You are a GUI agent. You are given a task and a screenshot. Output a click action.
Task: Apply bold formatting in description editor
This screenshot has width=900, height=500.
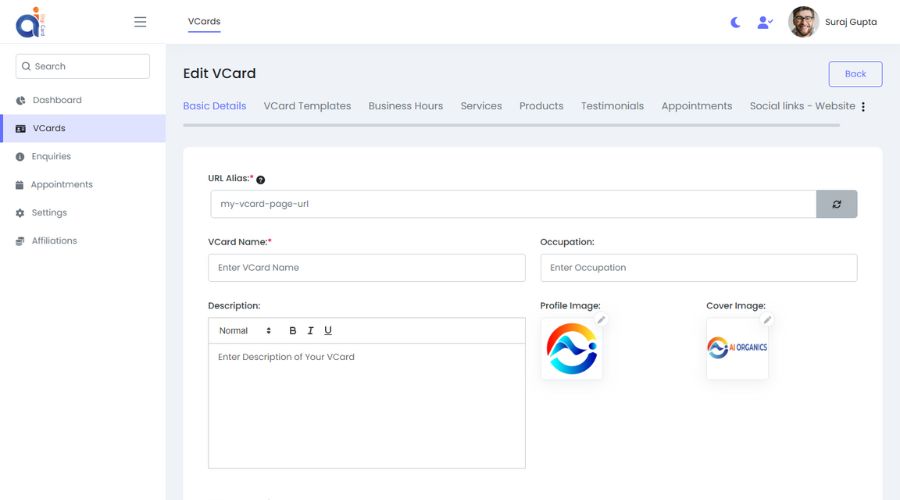click(x=293, y=331)
